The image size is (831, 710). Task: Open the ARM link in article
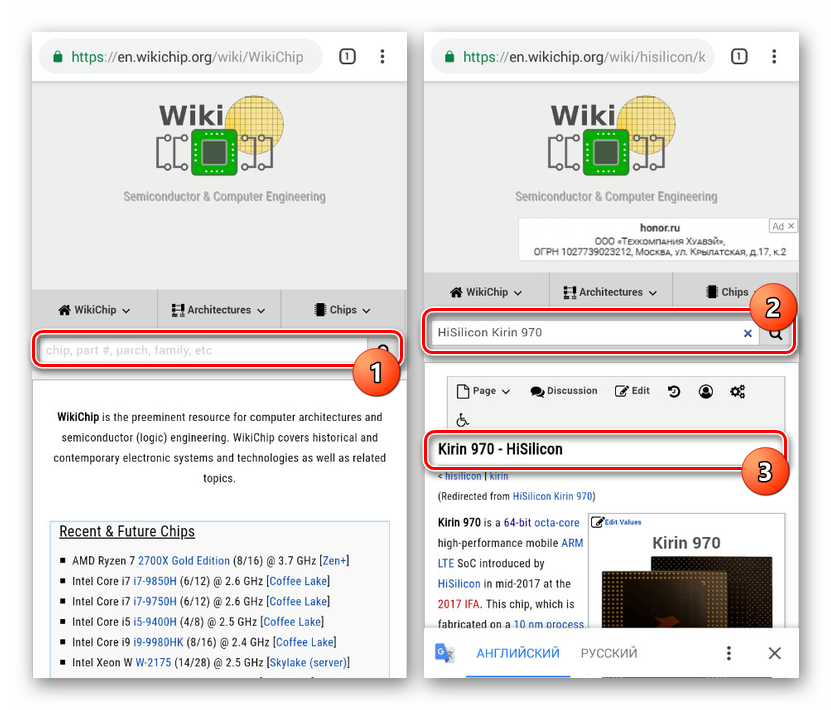(572, 543)
